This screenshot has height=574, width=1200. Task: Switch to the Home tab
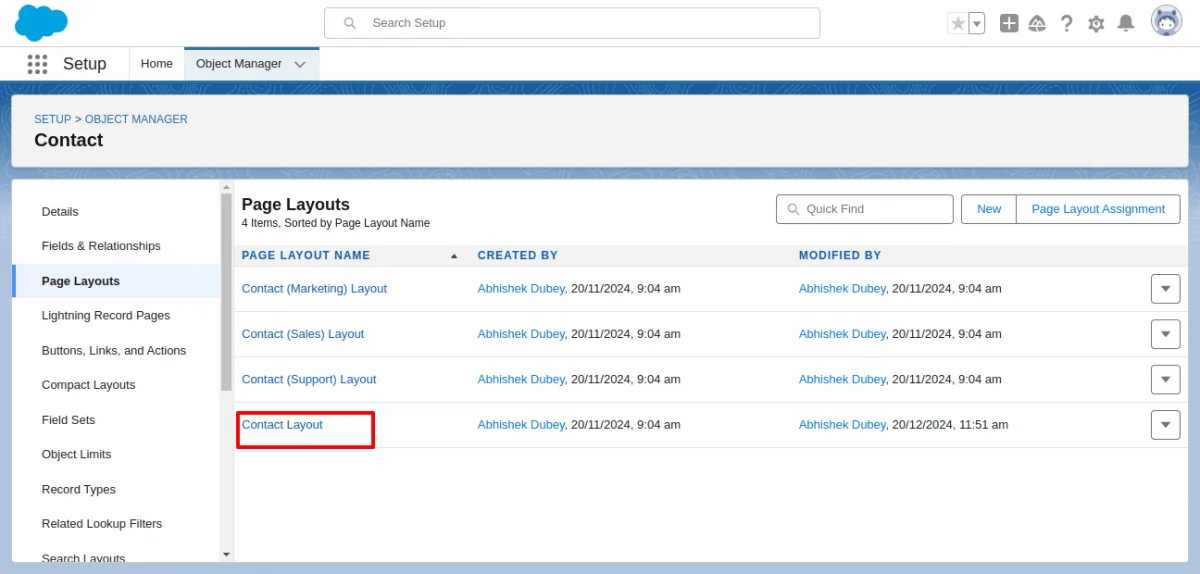(x=156, y=64)
